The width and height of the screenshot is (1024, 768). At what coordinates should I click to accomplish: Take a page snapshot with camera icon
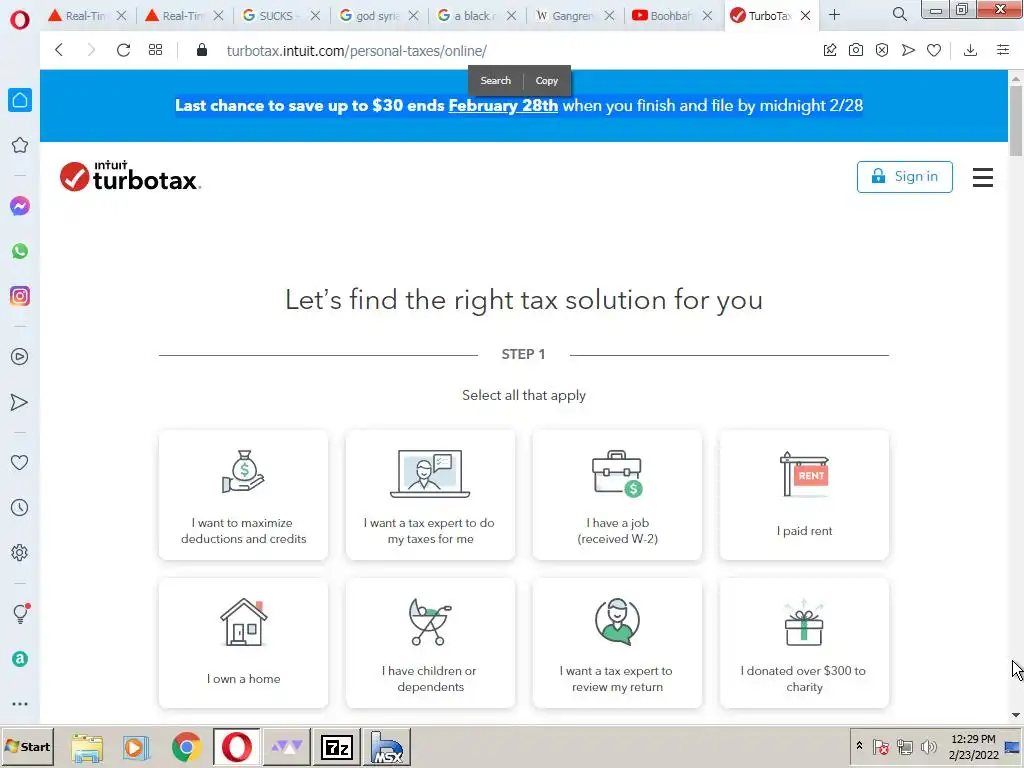point(856,50)
